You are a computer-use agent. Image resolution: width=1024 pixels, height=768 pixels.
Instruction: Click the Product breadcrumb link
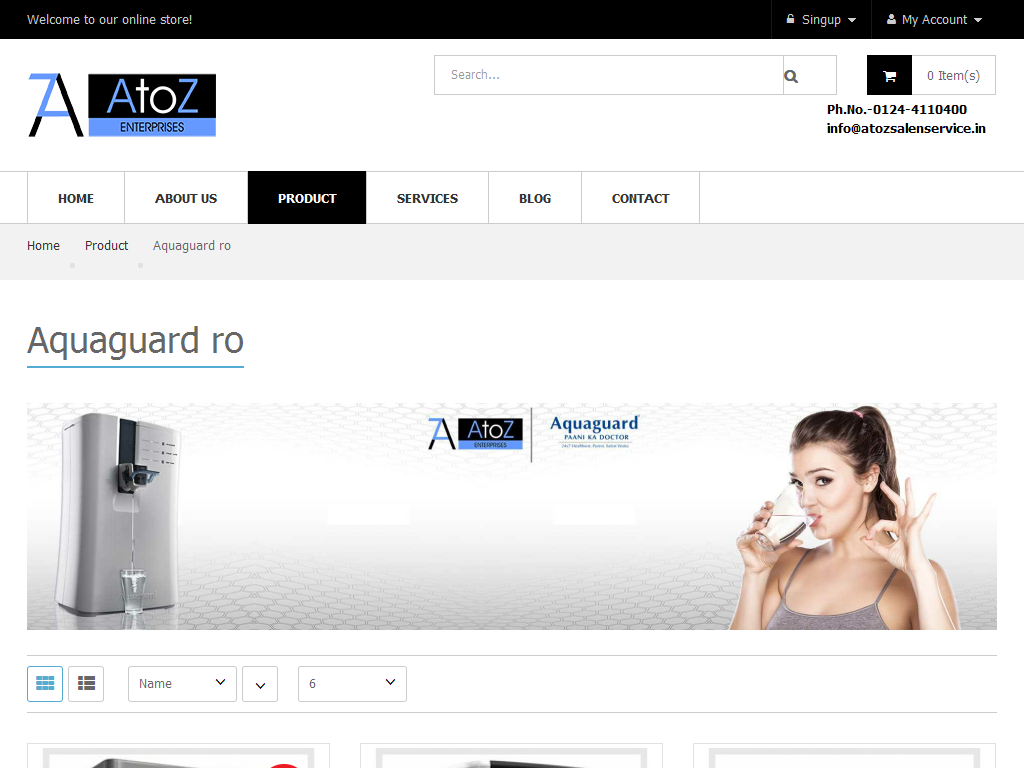(x=106, y=246)
